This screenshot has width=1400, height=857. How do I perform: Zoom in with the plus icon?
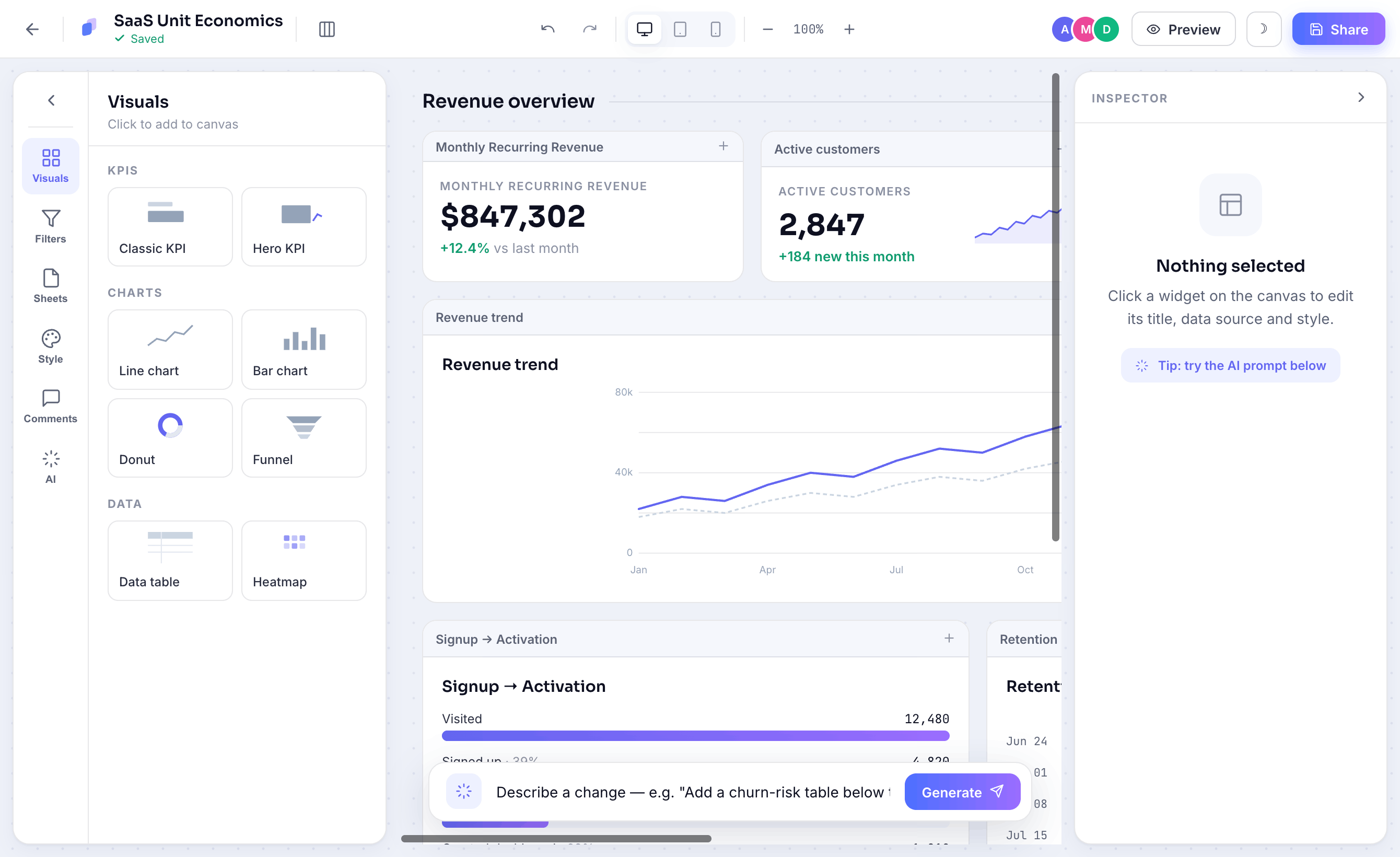(849, 29)
